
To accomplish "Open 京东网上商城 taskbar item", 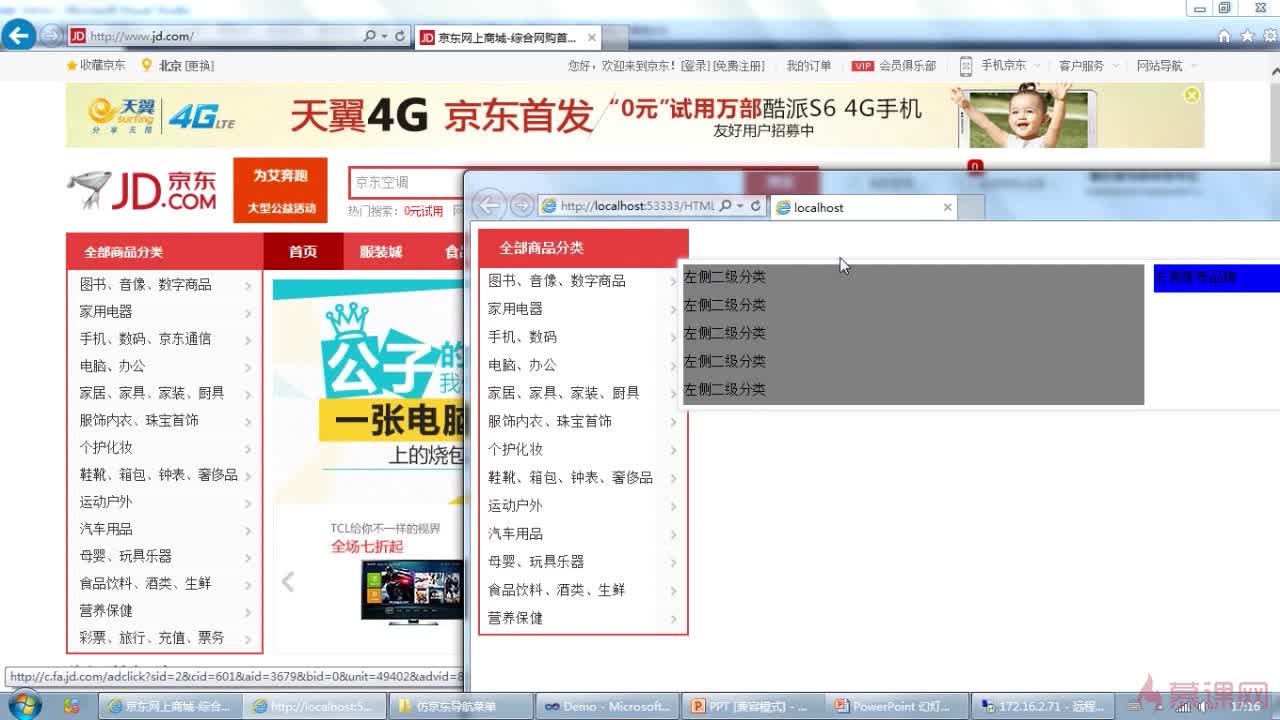I will pyautogui.click(x=170, y=706).
